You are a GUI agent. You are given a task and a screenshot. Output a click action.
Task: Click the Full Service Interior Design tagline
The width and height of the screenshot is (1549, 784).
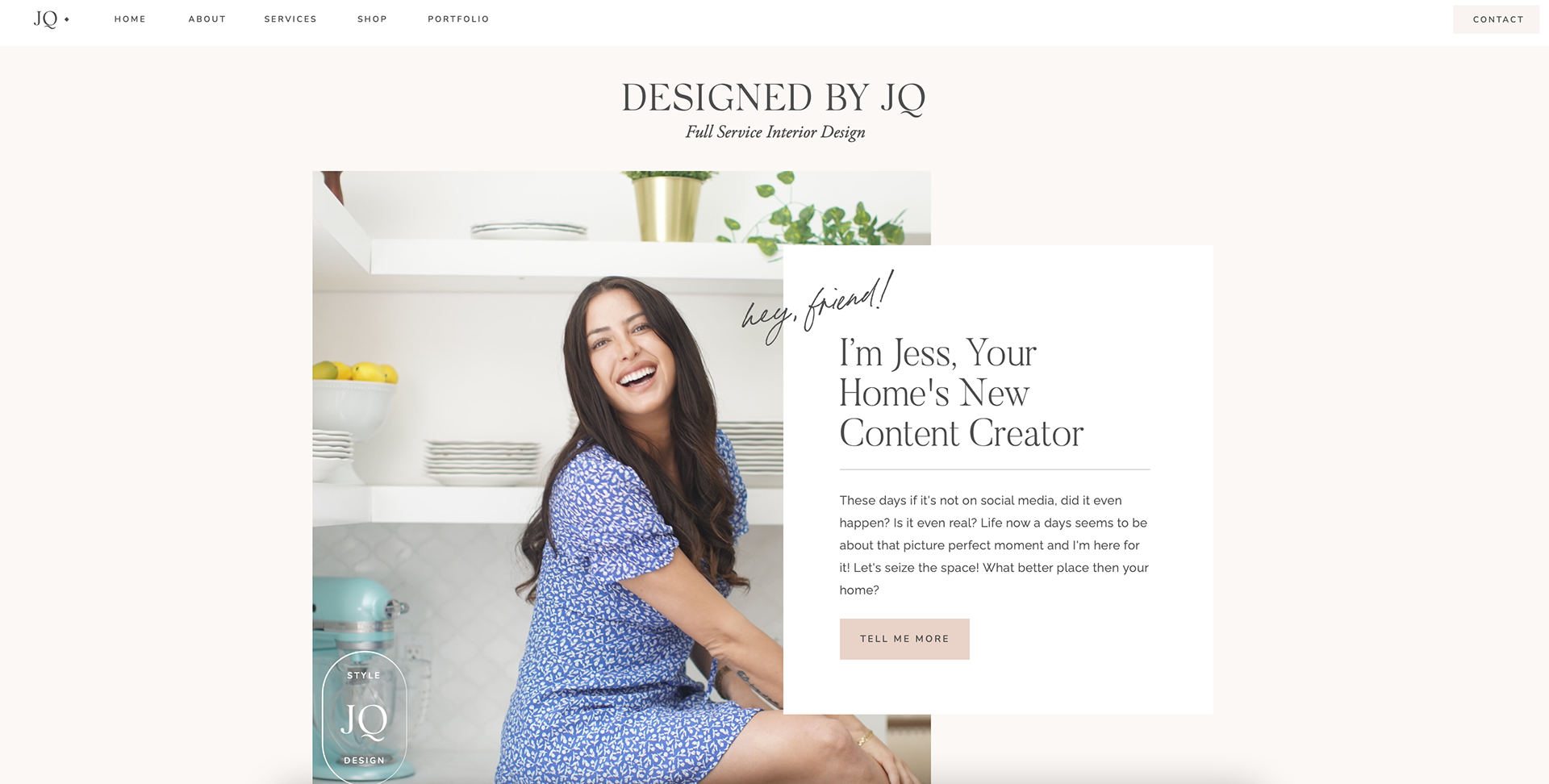click(x=775, y=132)
